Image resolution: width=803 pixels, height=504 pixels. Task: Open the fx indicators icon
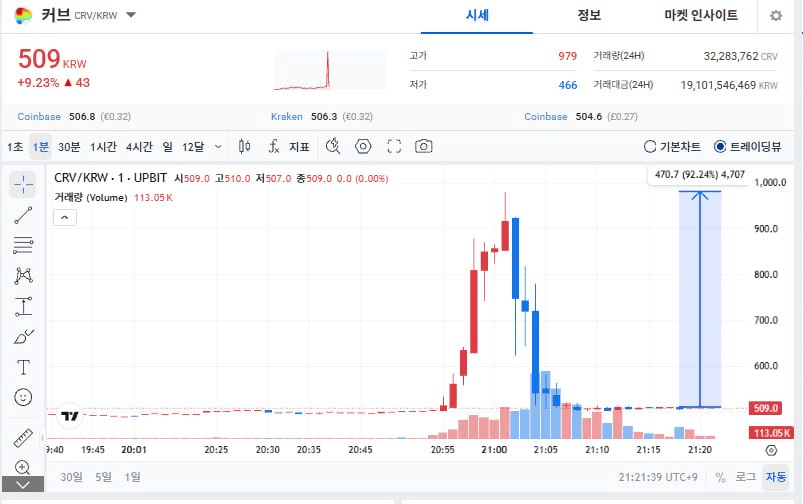tap(273, 147)
